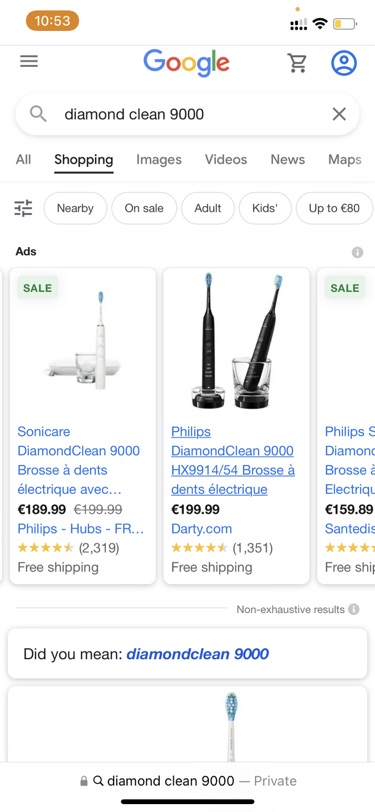The width and height of the screenshot is (375, 812).
Task: Clear the search with the X icon
Action: (x=339, y=114)
